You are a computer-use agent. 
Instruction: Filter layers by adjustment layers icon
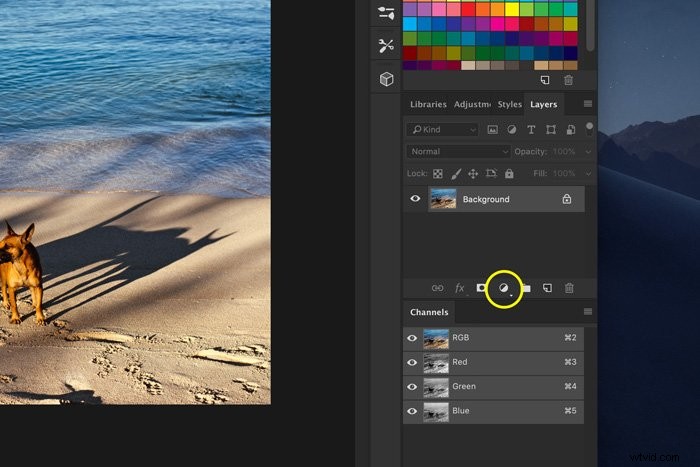tap(512, 129)
